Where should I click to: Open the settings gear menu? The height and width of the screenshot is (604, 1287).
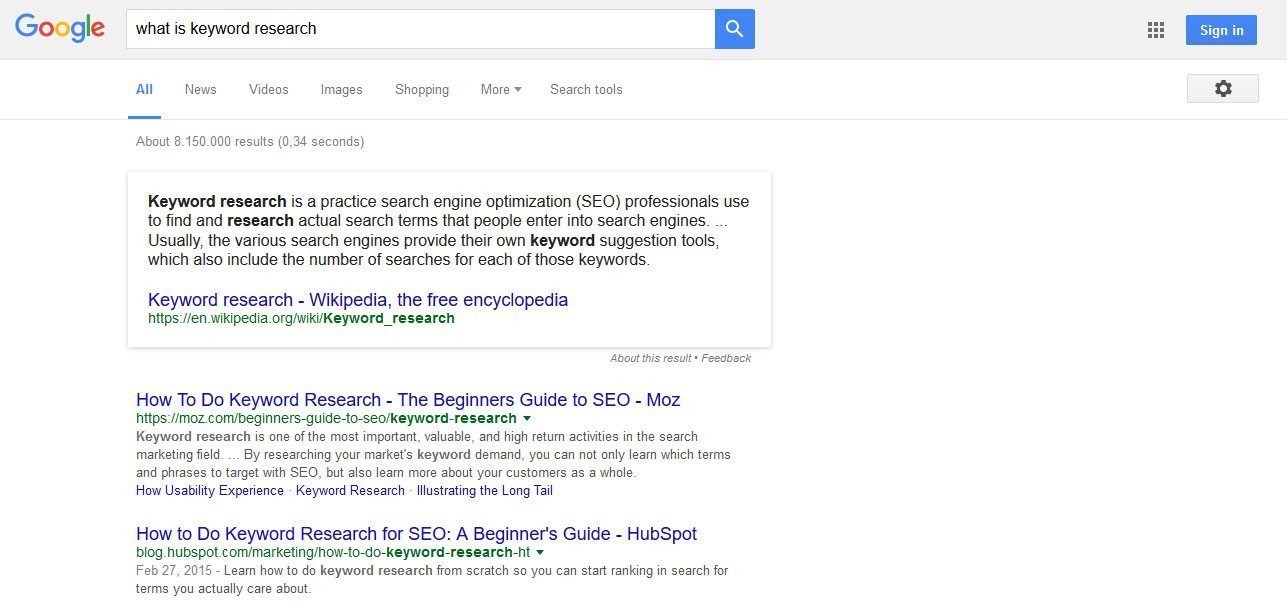coord(1223,89)
